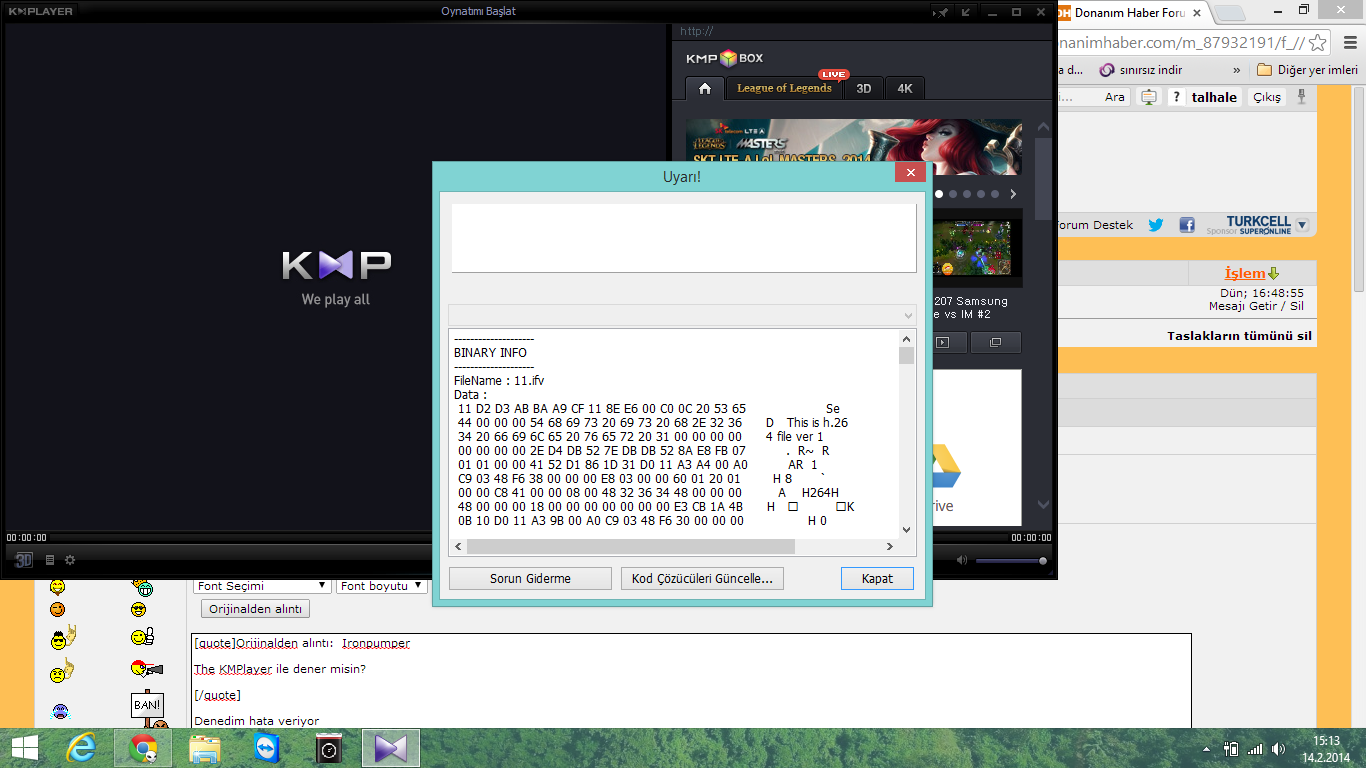The image size is (1366, 768).
Task: Select the fifth carousel dot
Action: coord(995,194)
